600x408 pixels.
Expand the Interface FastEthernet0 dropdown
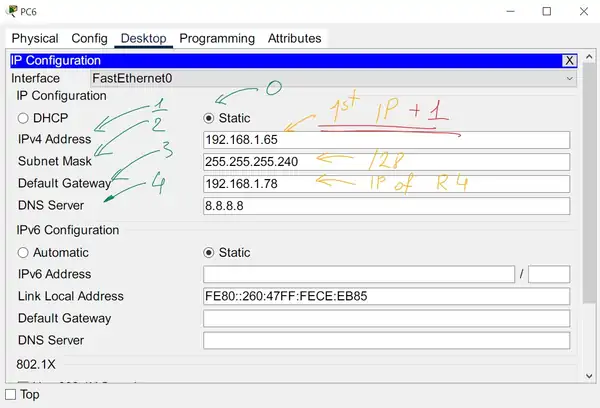pos(330,78)
